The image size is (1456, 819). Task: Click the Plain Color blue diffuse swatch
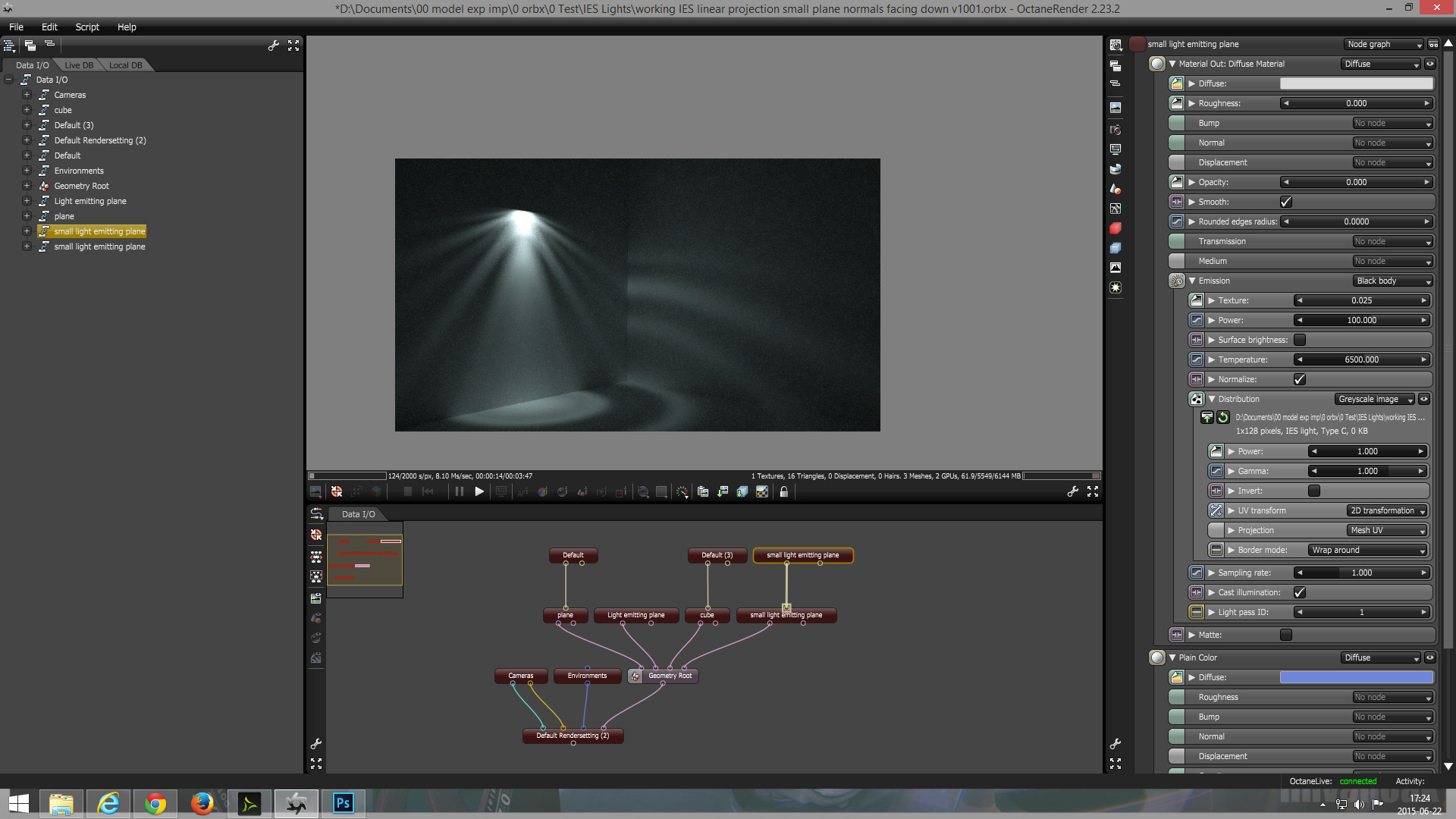[x=1356, y=677]
